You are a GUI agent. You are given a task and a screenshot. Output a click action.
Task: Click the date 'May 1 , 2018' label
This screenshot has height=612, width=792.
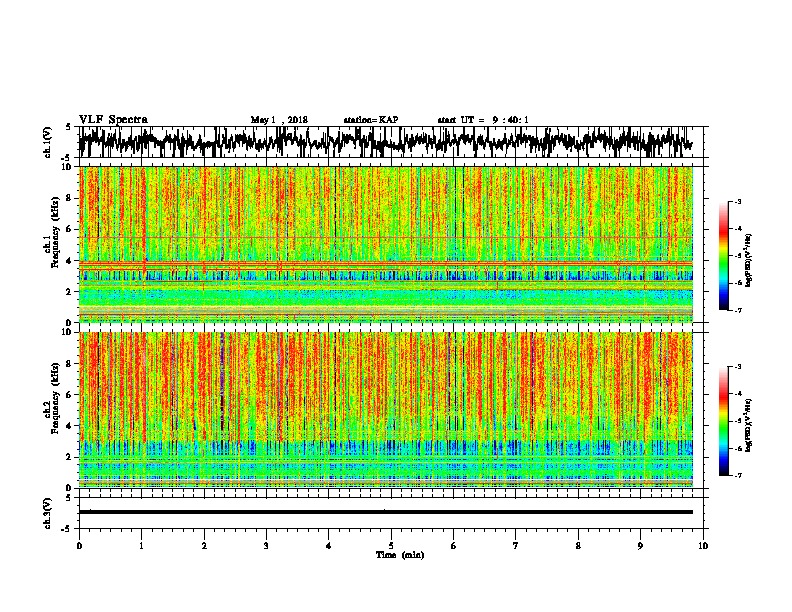pos(279,120)
